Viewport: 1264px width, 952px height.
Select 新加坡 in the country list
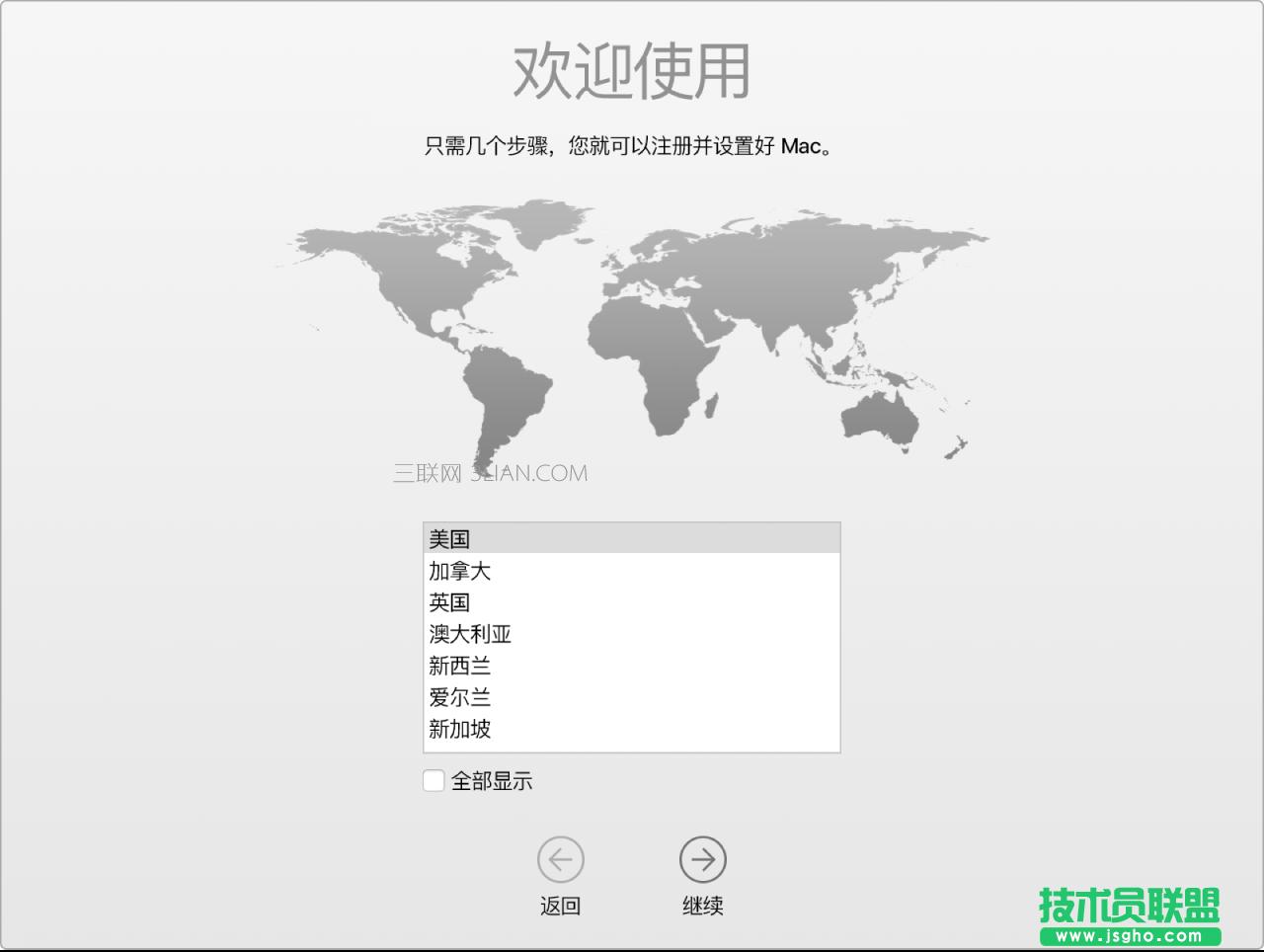[459, 729]
